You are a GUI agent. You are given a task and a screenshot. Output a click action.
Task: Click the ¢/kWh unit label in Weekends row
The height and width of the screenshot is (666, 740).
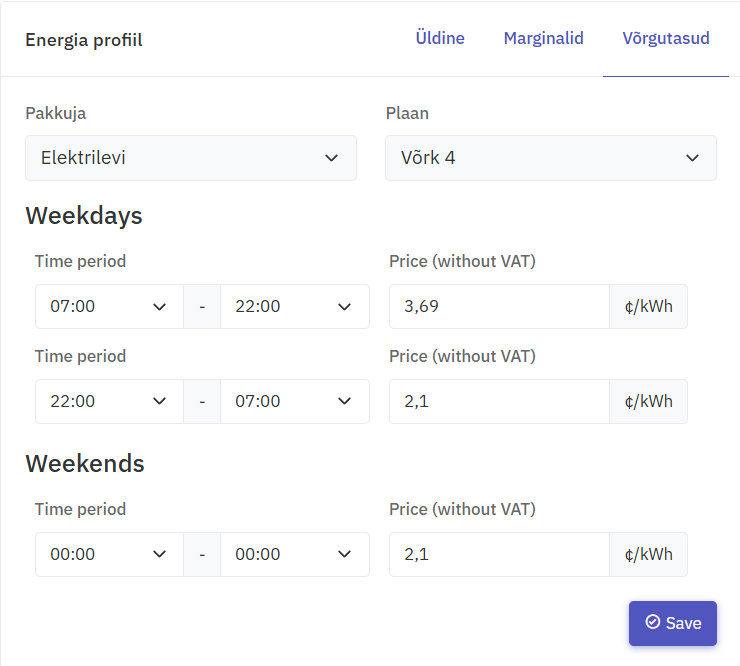tap(648, 554)
